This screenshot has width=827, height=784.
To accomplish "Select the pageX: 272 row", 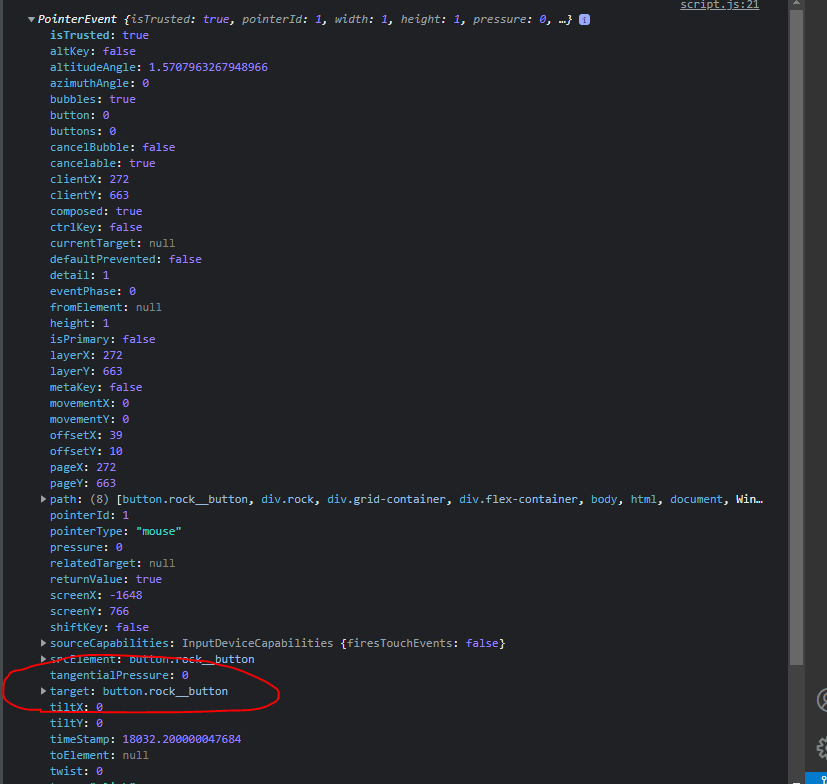I will [x=83, y=467].
